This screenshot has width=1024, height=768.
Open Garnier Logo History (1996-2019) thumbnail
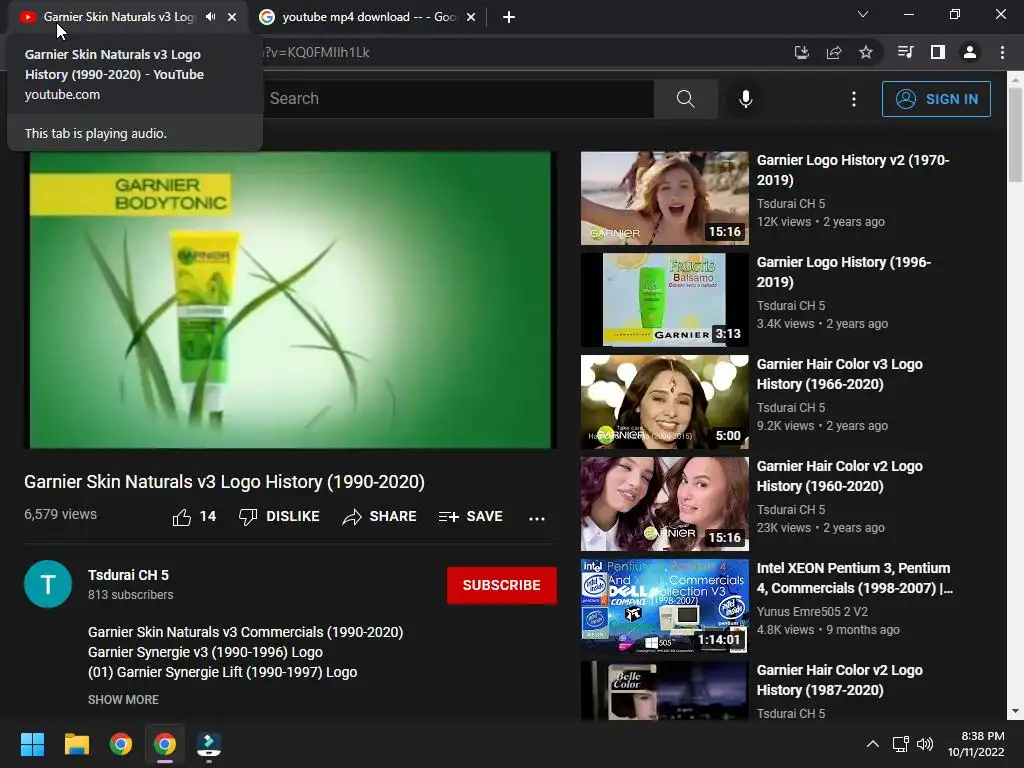tap(665, 300)
